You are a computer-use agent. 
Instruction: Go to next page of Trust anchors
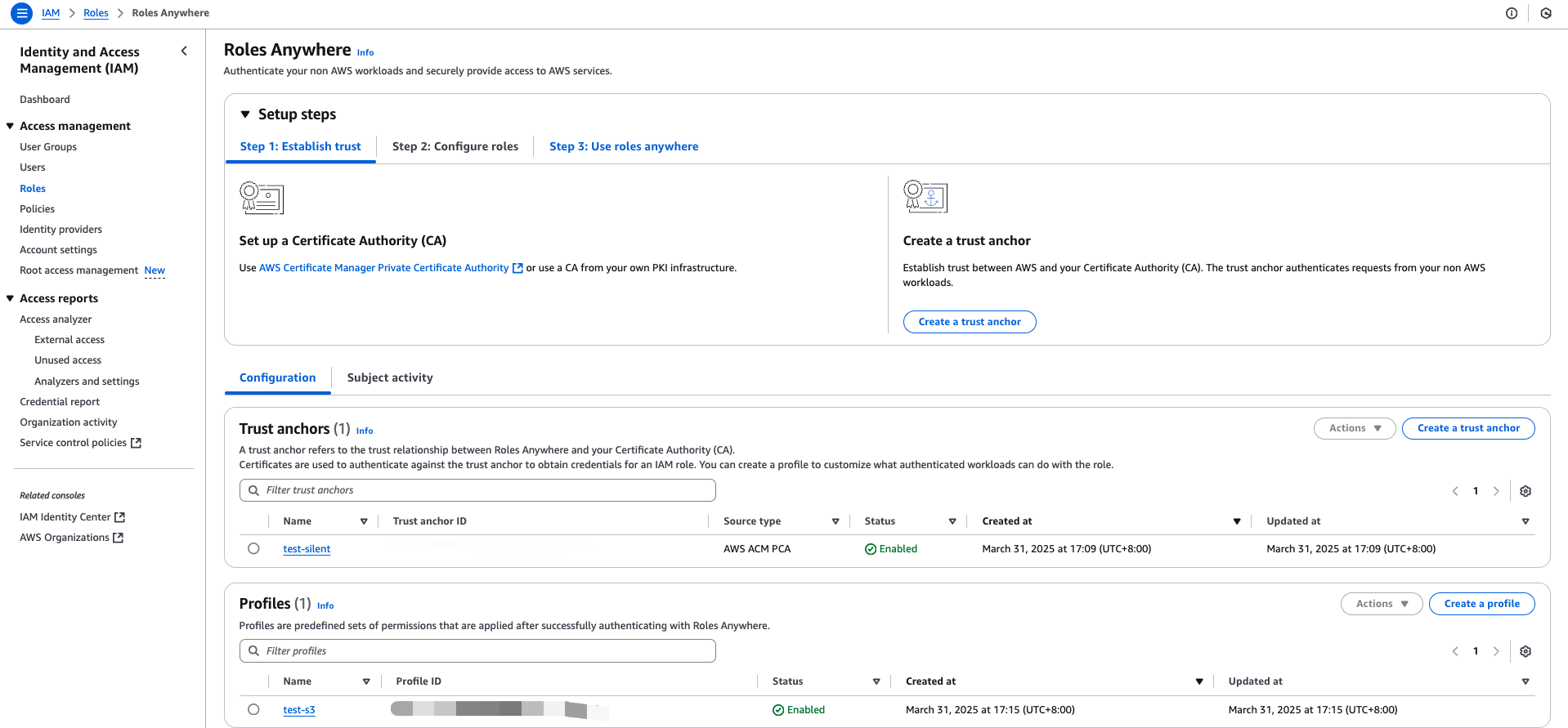(x=1496, y=491)
